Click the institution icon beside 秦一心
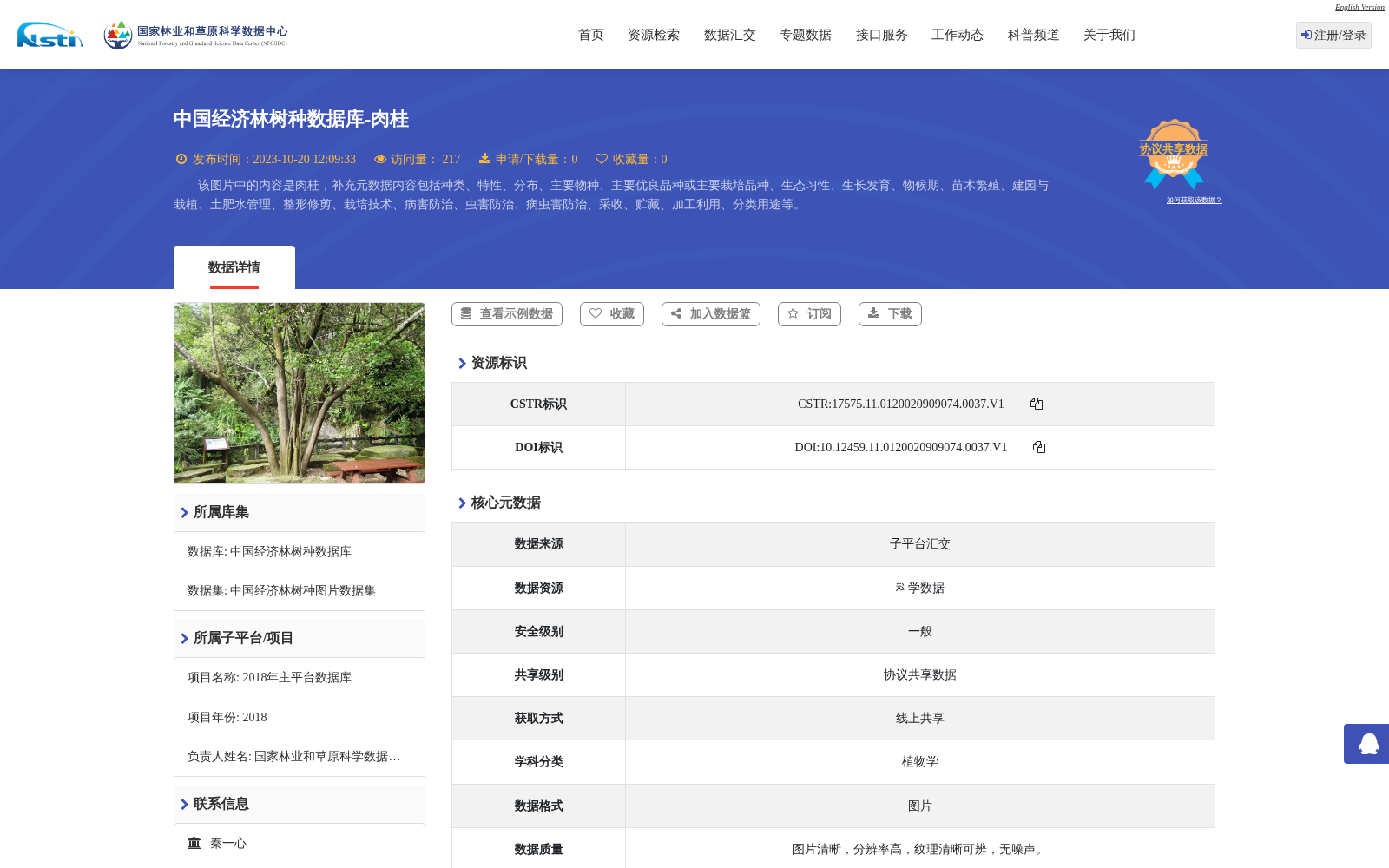The height and width of the screenshot is (868, 1389). 194,843
